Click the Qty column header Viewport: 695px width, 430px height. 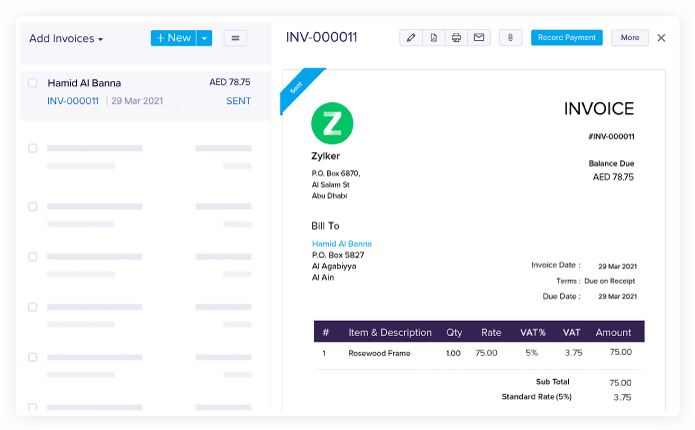point(454,332)
